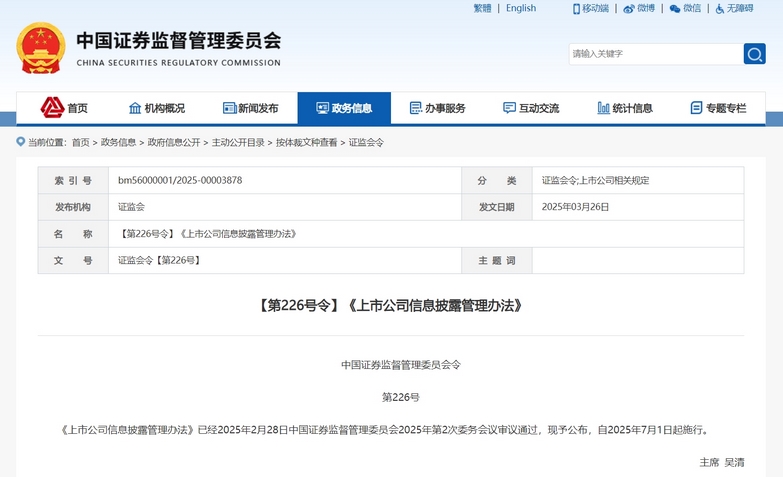Click the CSRC national emblem logo
The image size is (783, 477).
41,49
